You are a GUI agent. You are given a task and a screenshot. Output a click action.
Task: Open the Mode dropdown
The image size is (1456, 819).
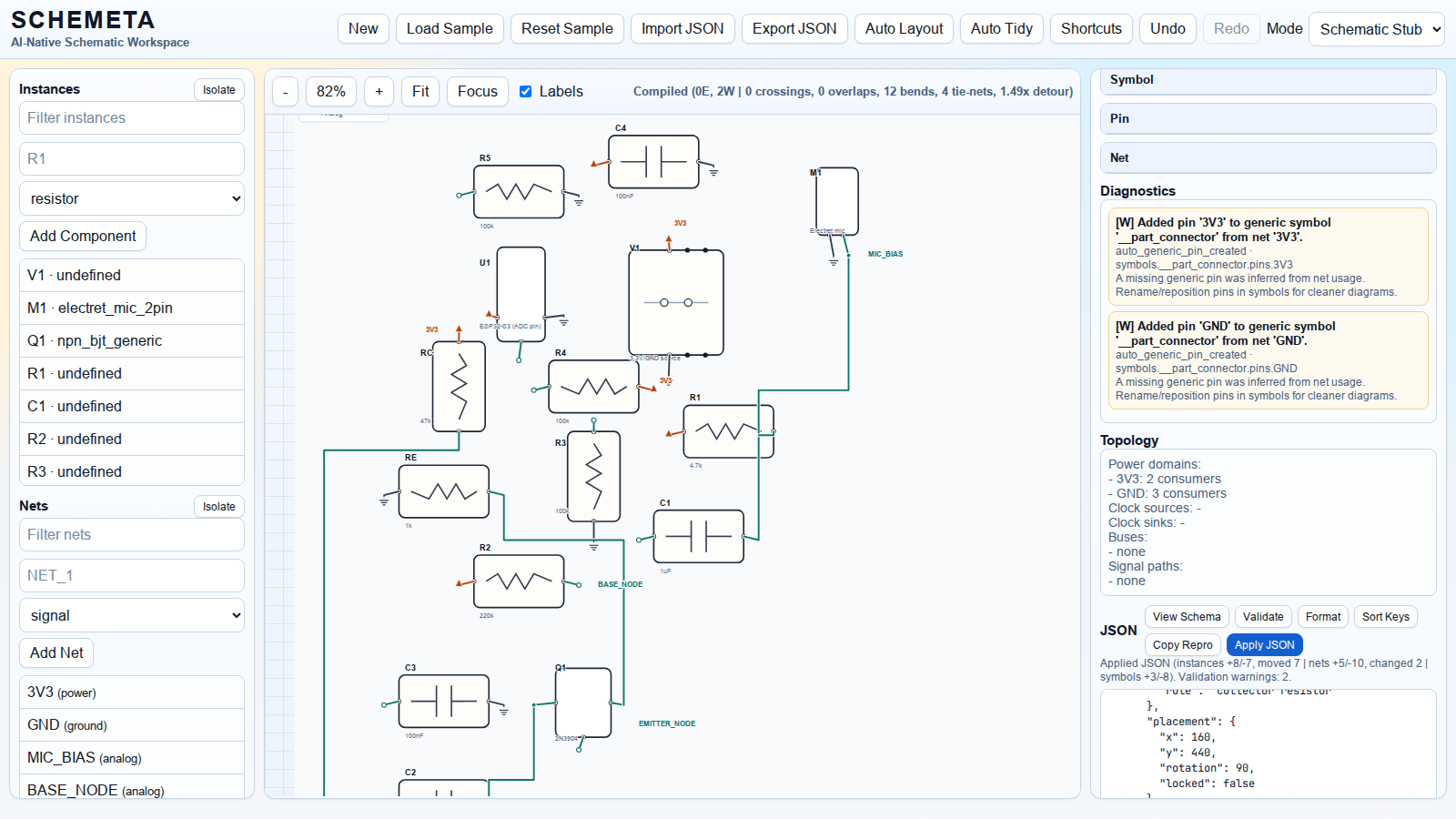click(1376, 29)
